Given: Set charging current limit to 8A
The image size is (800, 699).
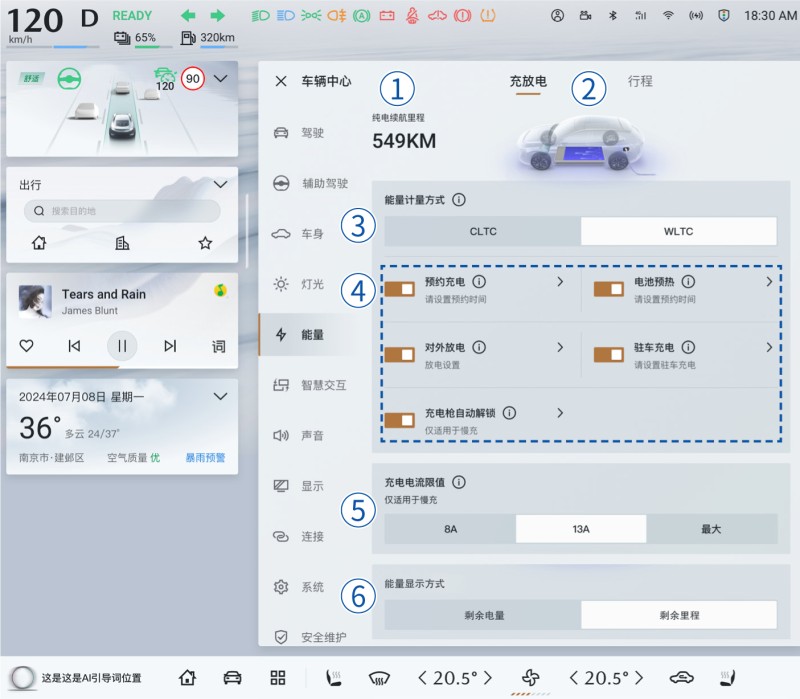Looking at the screenshot, I should (x=450, y=529).
